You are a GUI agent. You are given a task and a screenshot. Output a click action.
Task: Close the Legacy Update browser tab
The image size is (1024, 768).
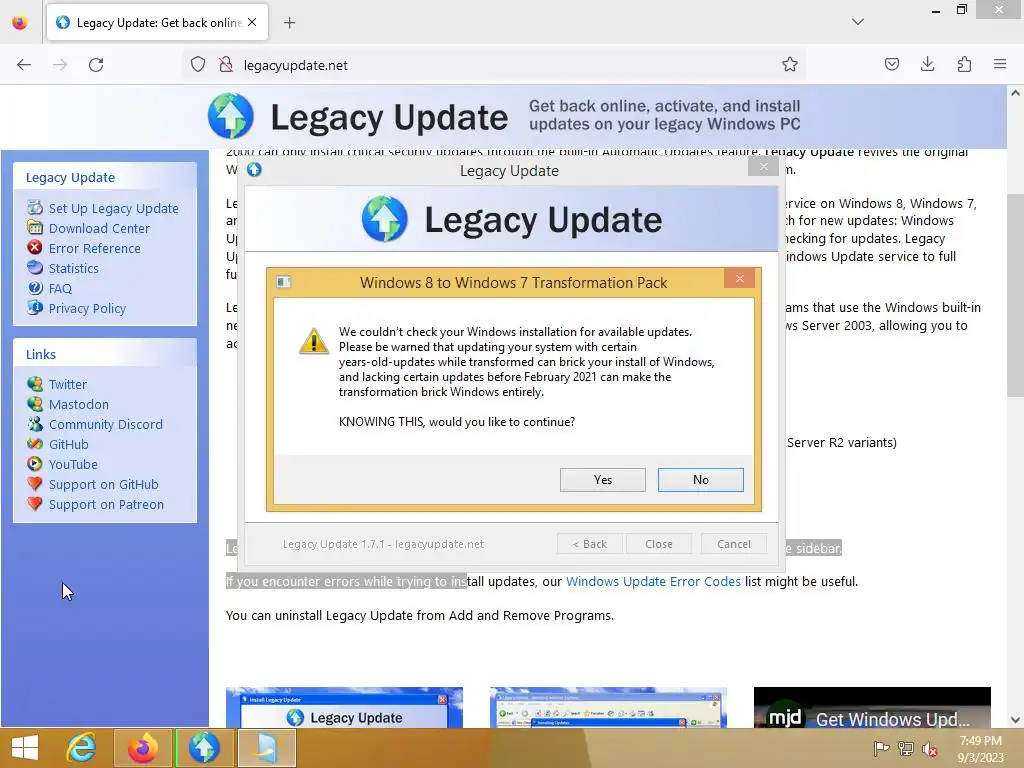coord(252,22)
